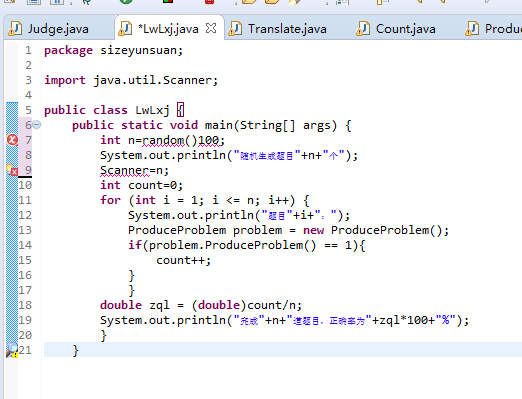Click 'if(problem.ProduceProblem() == 1){' line 14
The image size is (522, 399).
pyautogui.click(x=247, y=245)
